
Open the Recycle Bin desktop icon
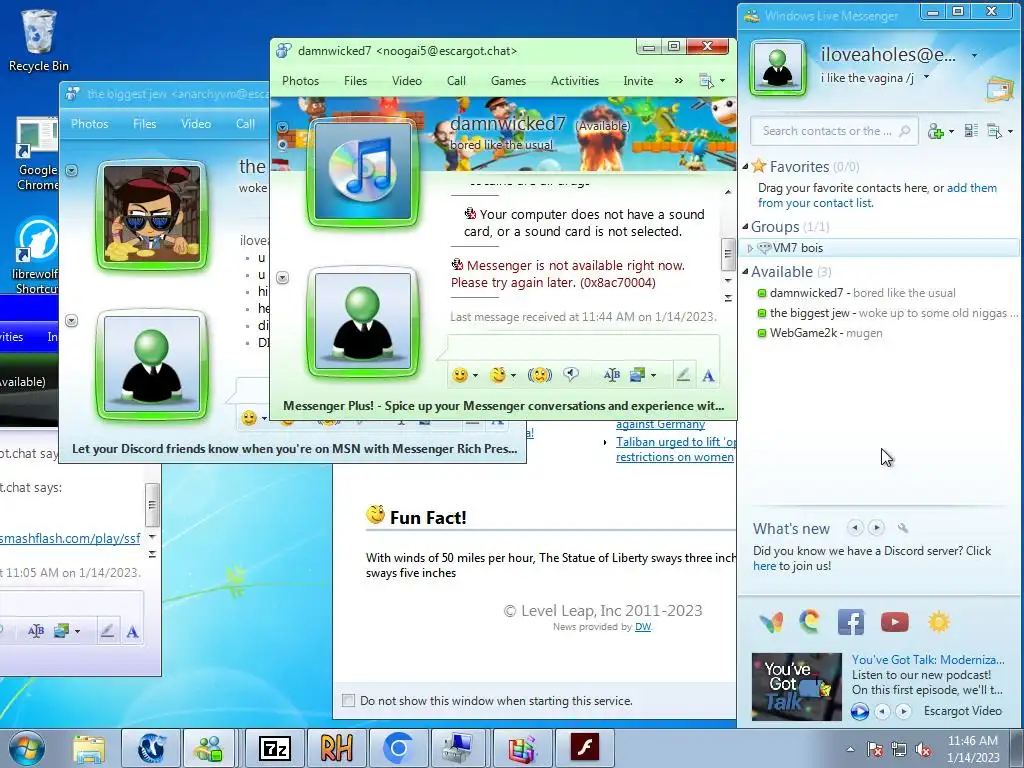tap(38, 40)
